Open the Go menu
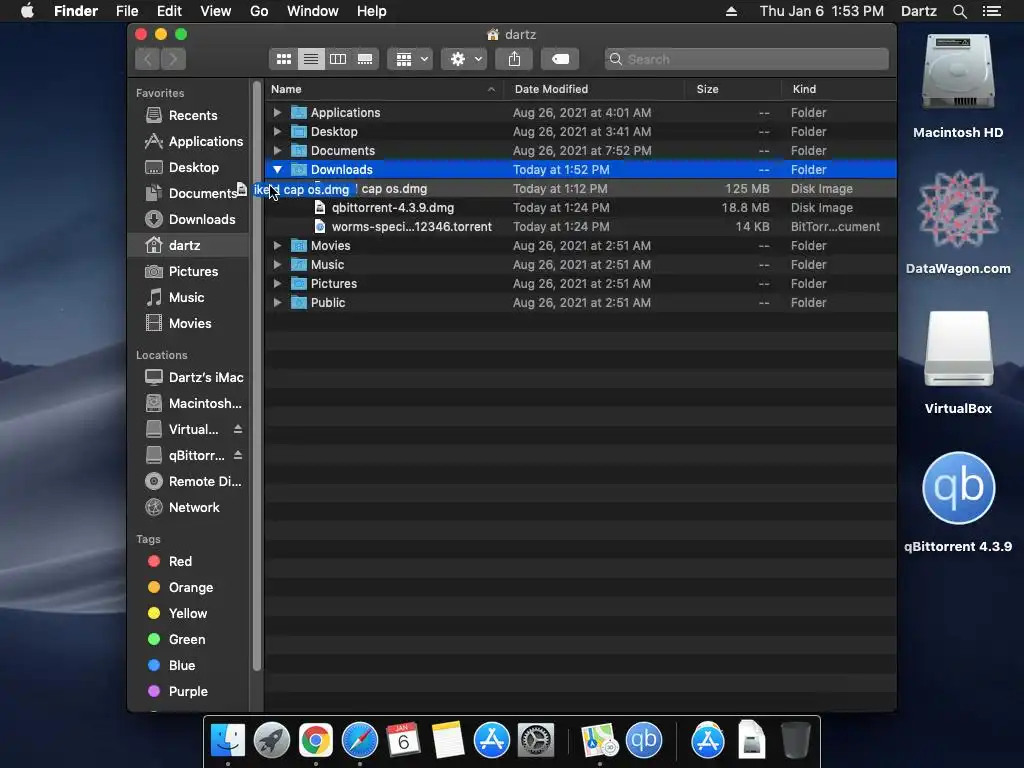The image size is (1024, 768). click(259, 11)
